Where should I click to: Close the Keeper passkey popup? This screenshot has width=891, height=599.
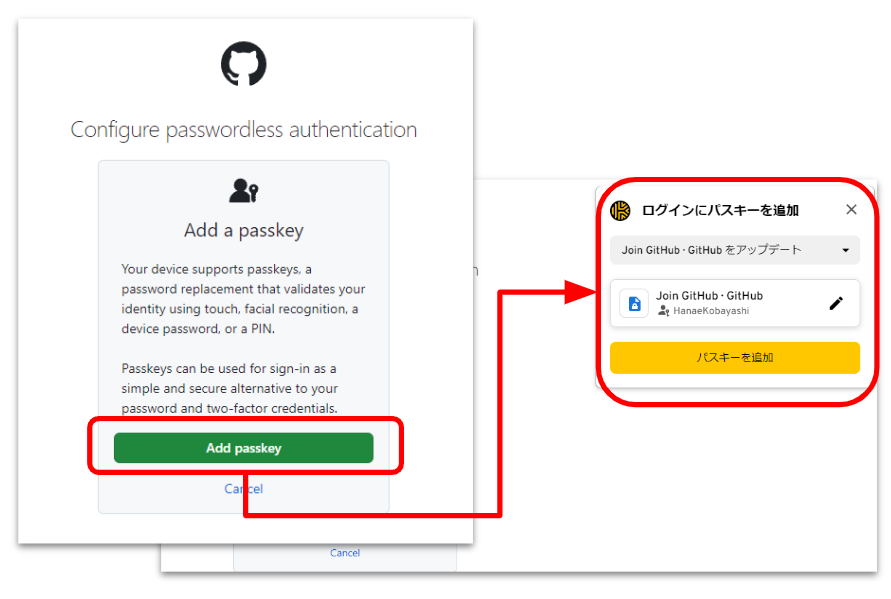point(851,210)
